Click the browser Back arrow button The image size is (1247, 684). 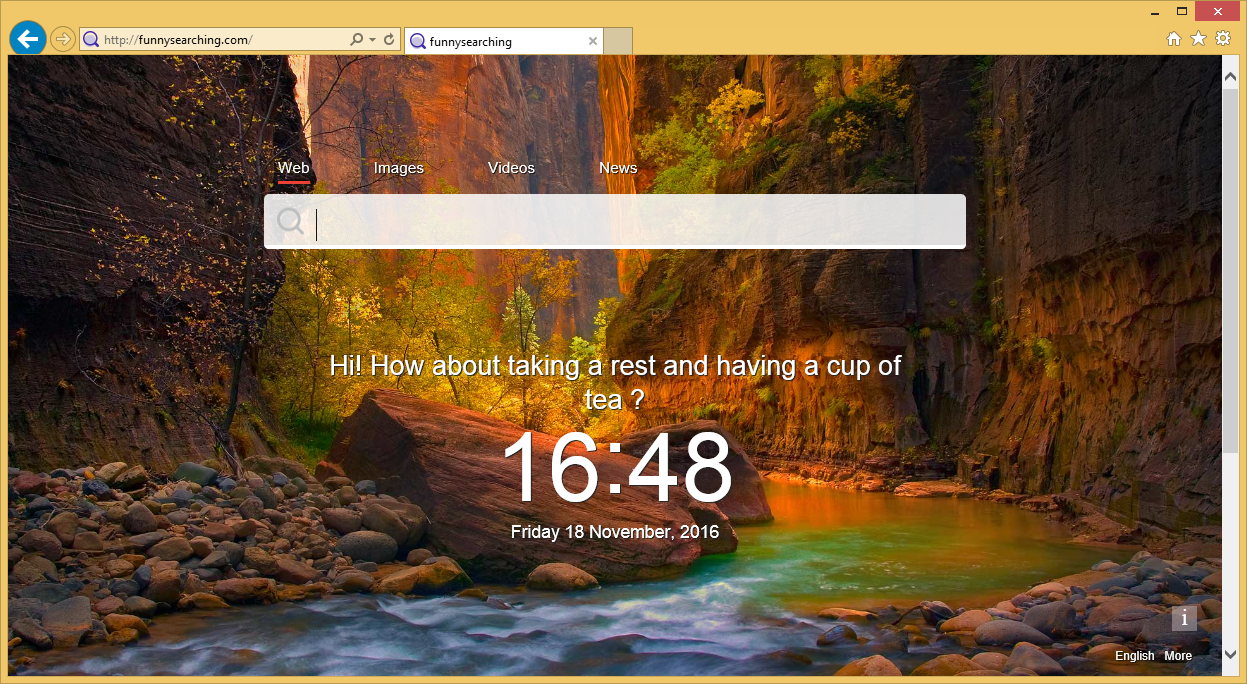click(27, 39)
